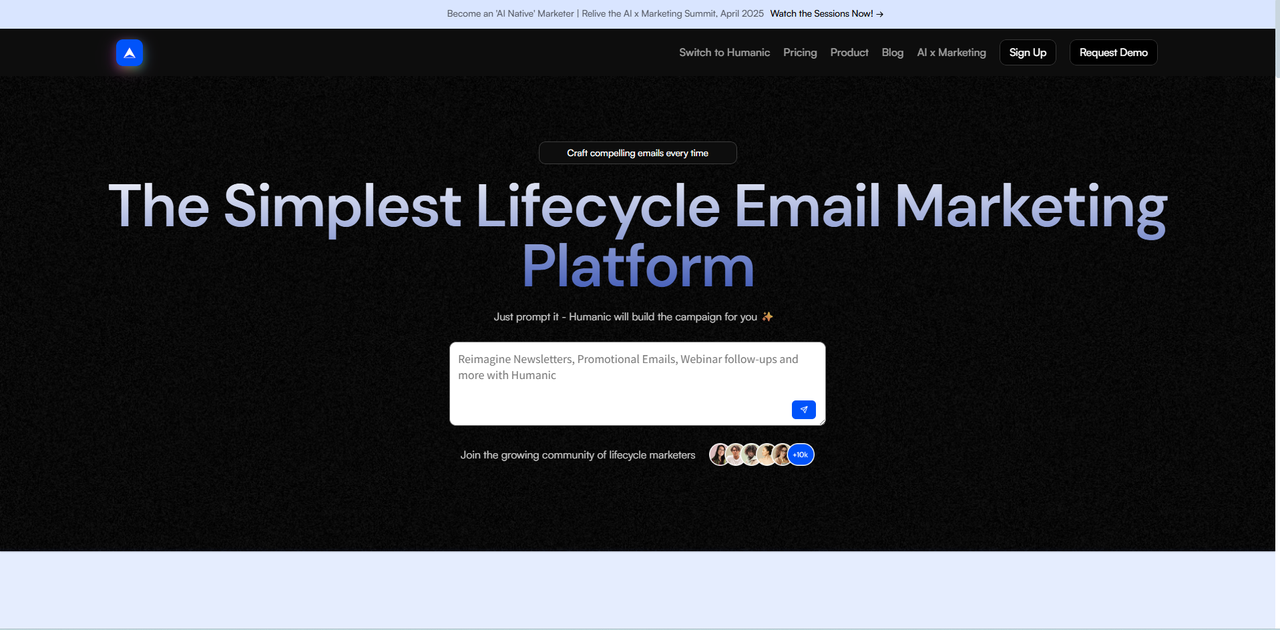Focus the campaign prompt text box
1280x630 pixels.
(x=638, y=384)
